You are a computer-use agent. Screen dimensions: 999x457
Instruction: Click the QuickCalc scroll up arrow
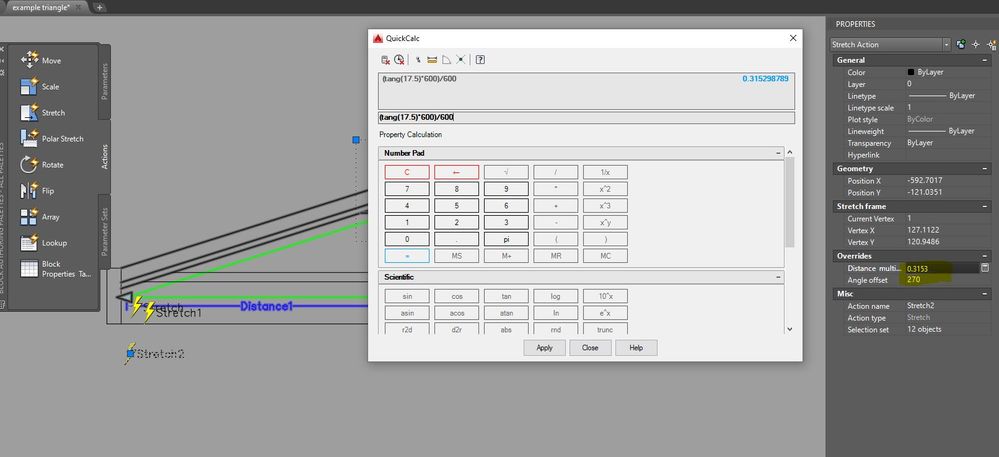pyautogui.click(x=790, y=152)
